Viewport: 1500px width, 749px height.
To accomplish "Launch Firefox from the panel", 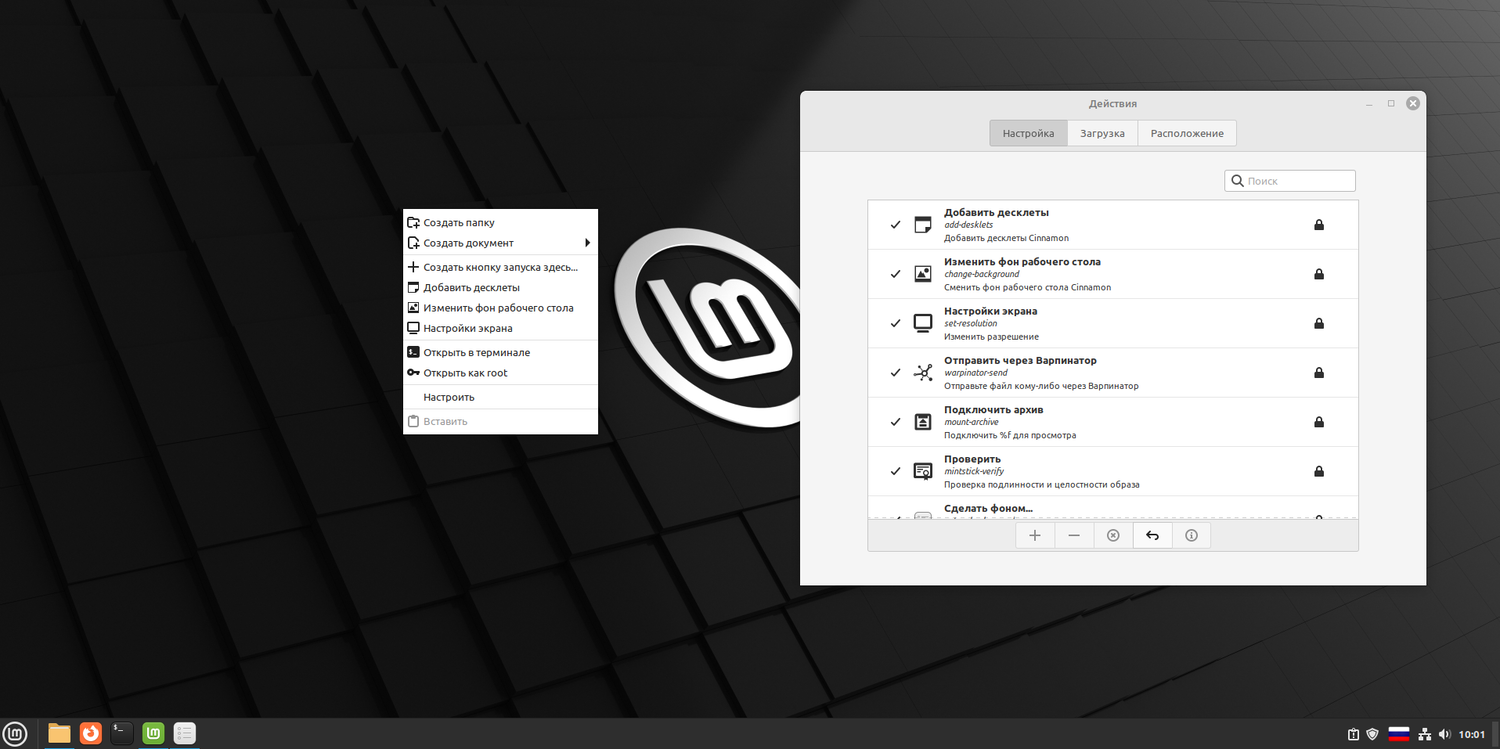I will pyautogui.click(x=91, y=734).
